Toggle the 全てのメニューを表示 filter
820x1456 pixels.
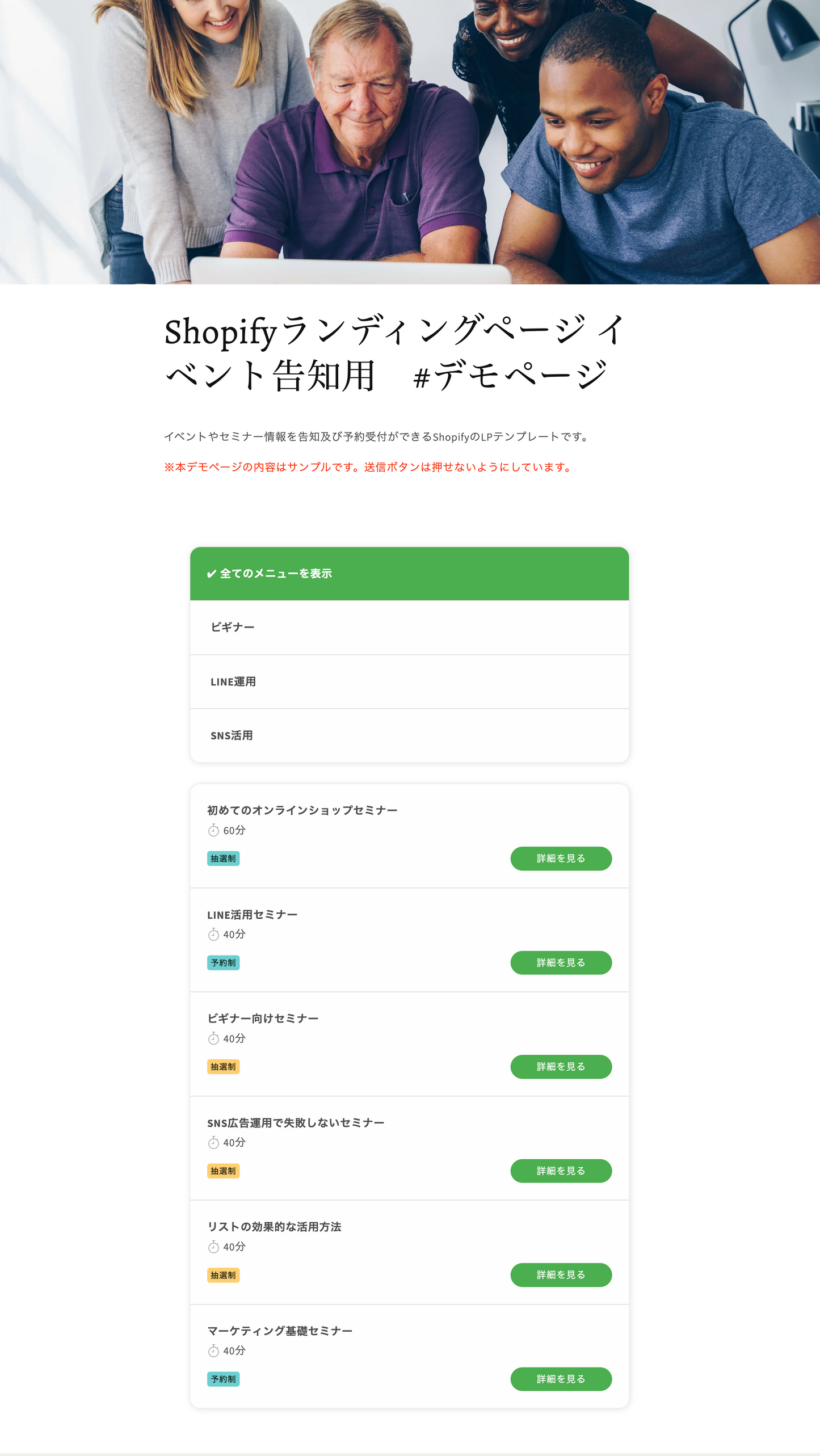point(276,573)
